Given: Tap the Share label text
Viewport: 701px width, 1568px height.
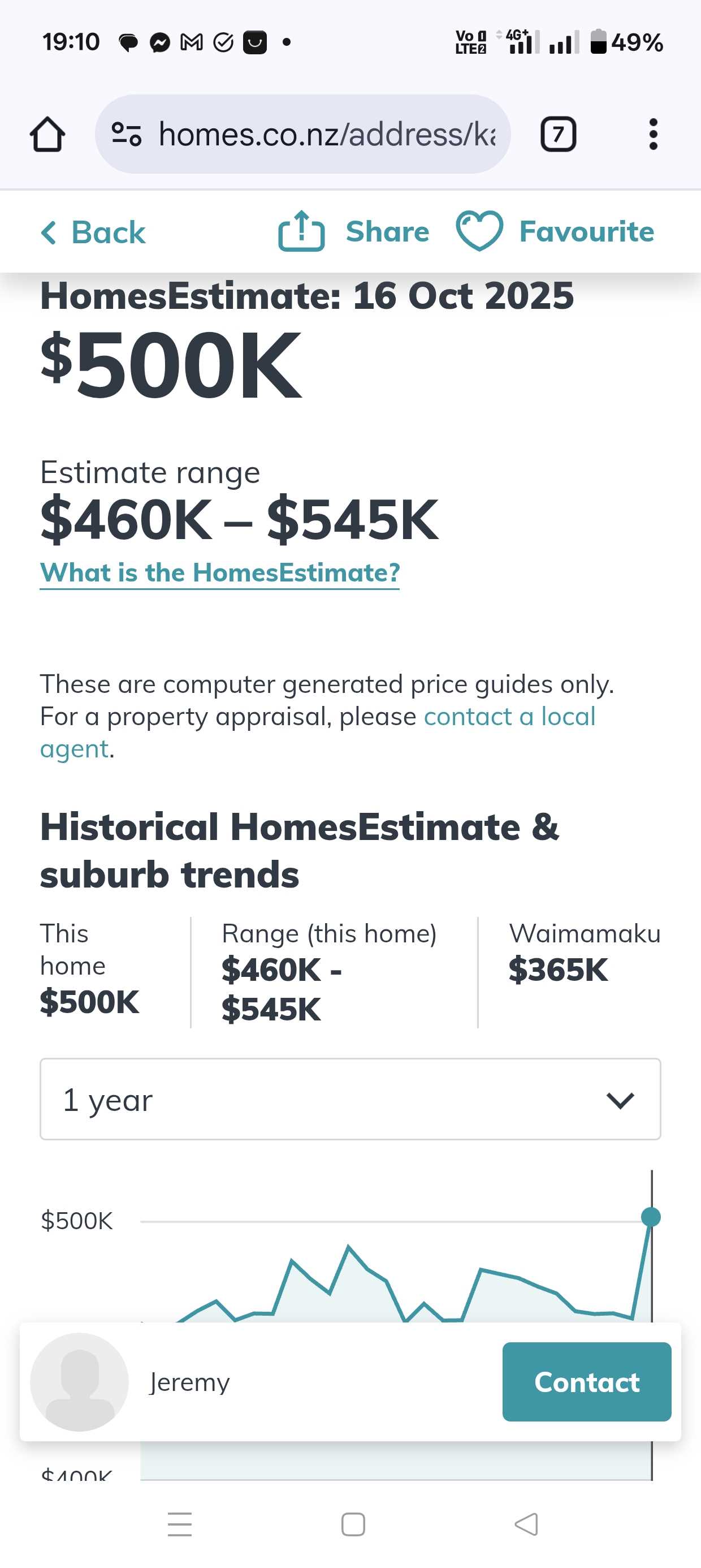Looking at the screenshot, I should [387, 232].
